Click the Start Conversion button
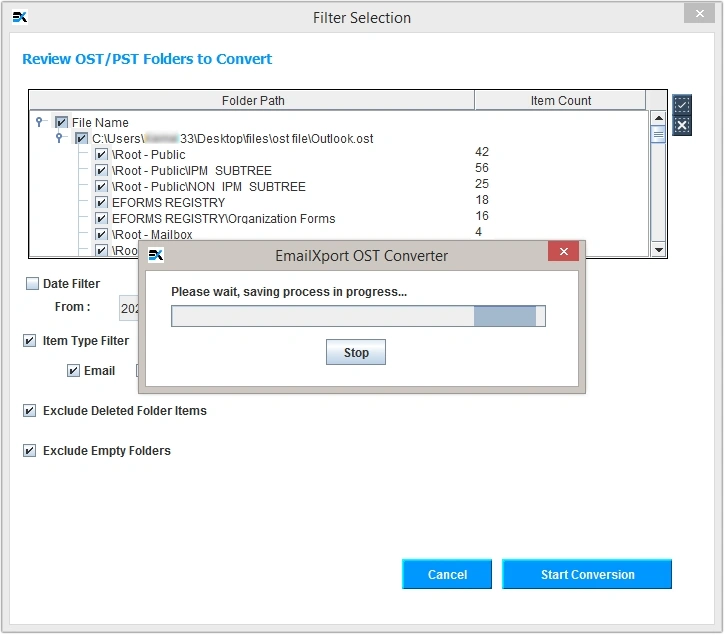 click(587, 574)
